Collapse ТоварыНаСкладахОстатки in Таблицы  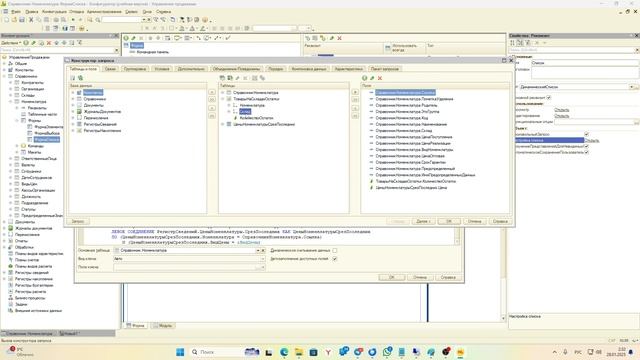point(223,99)
